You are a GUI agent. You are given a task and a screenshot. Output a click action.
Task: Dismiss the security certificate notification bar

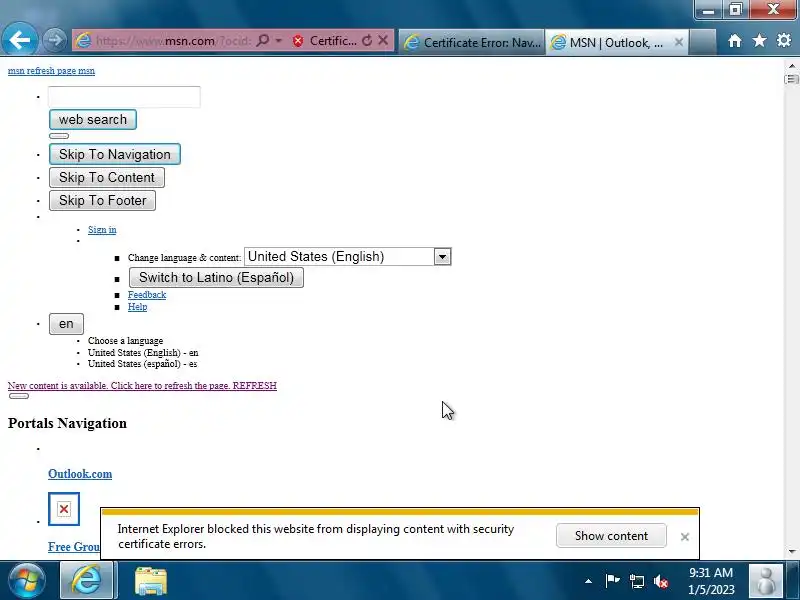pyautogui.click(x=685, y=537)
